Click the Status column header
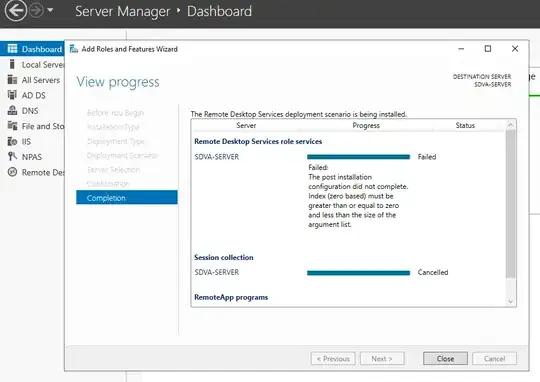Screen dimensions: 540x382 (465, 125)
